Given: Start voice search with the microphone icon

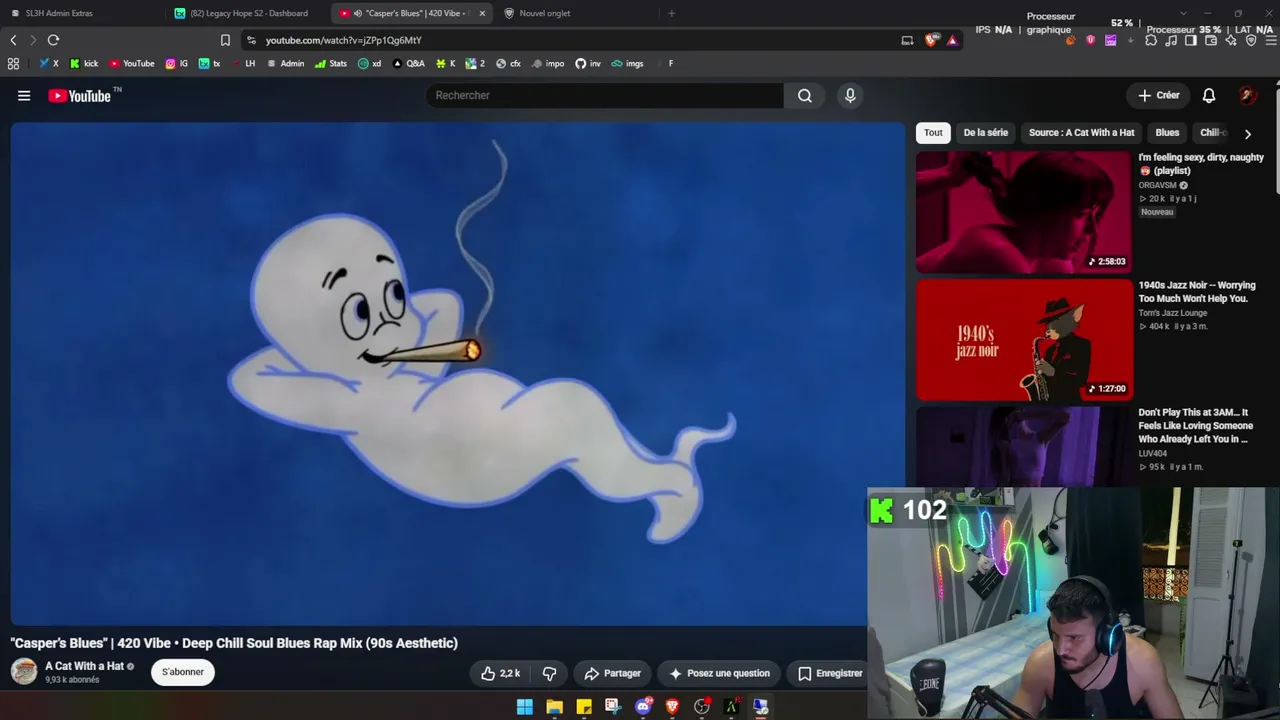Looking at the screenshot, I should tap(850, 95).
